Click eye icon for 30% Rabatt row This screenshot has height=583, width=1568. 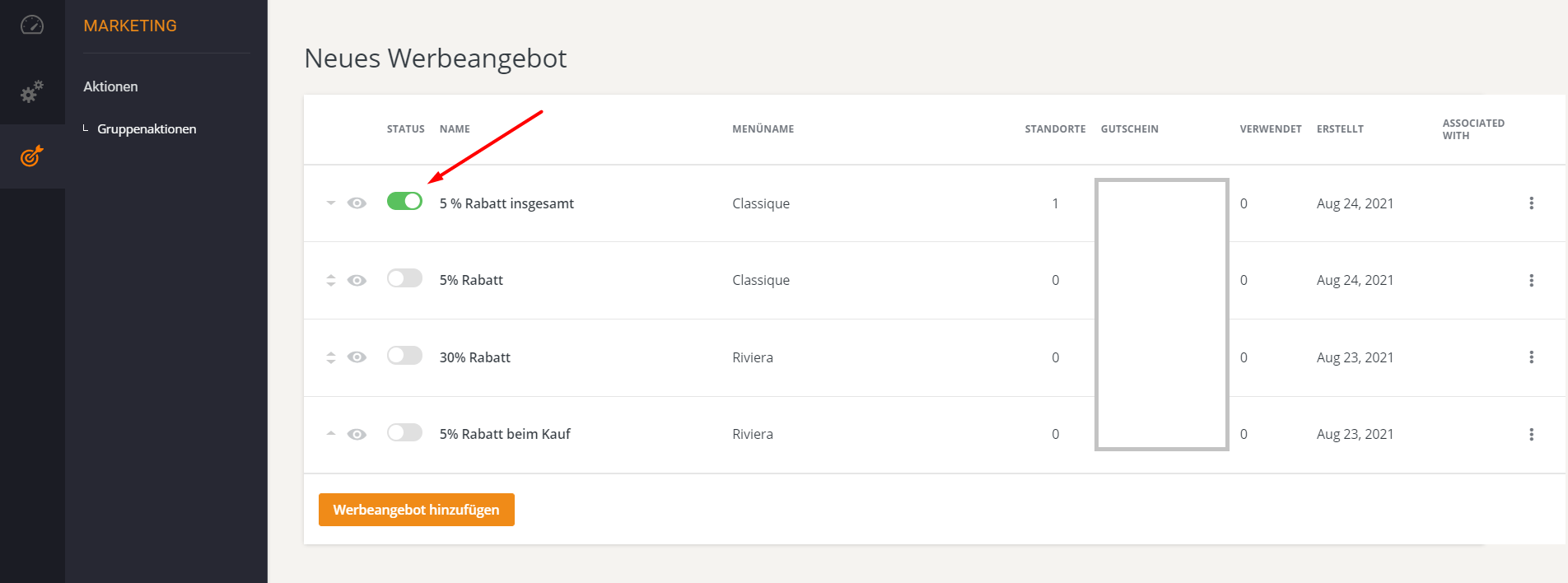pyautogui.click(x=357, y=357)
